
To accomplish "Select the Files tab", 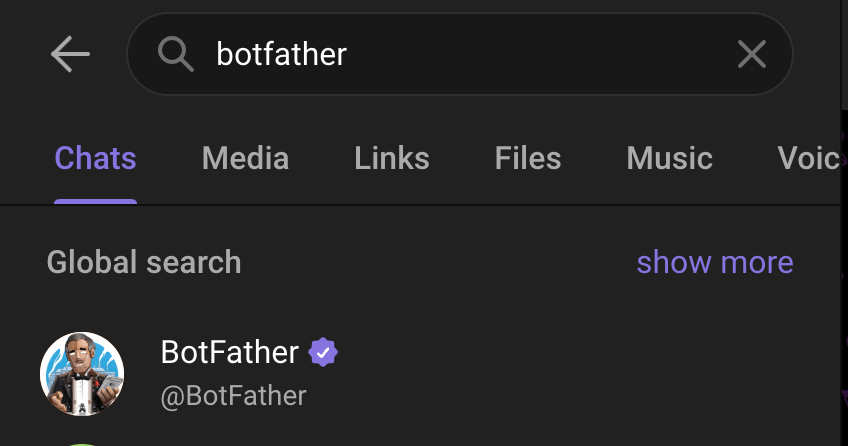I will click(528, 158).
